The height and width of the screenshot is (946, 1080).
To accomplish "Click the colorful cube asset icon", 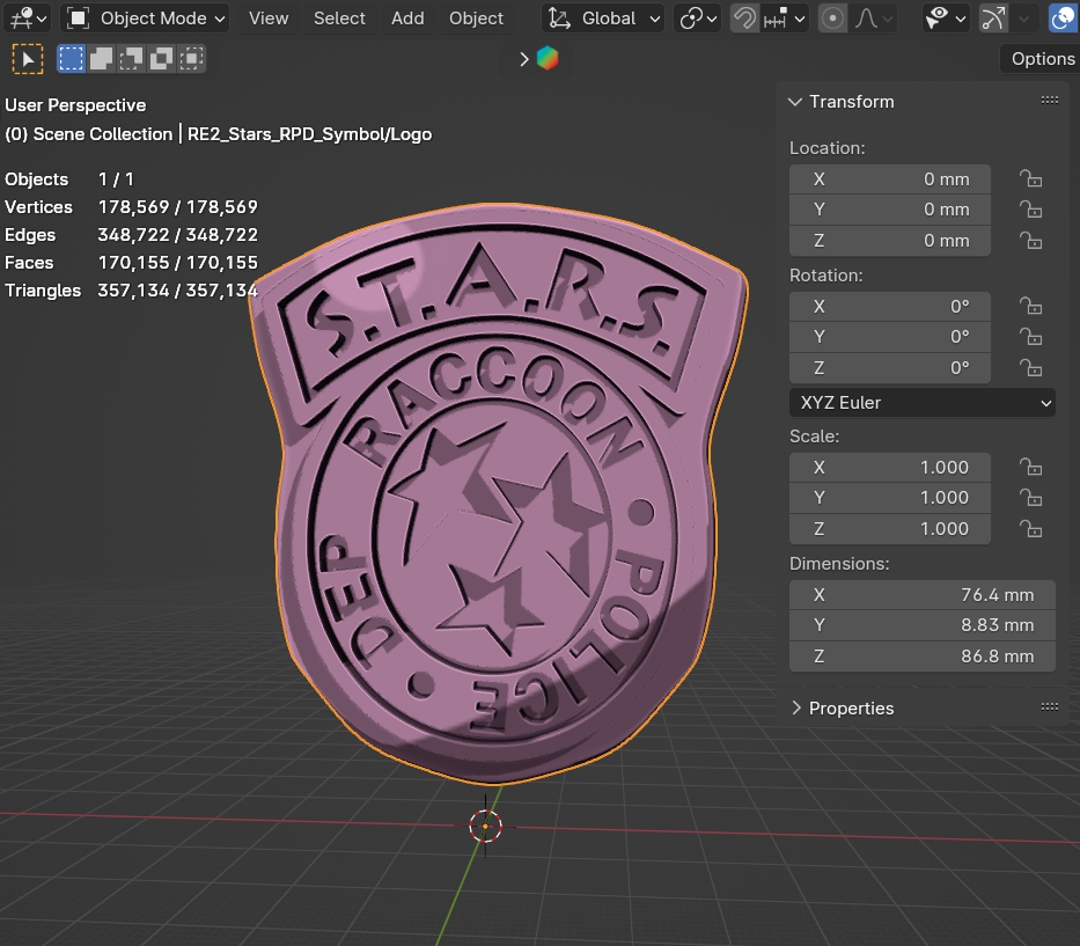I will click(x=547, y=59).
